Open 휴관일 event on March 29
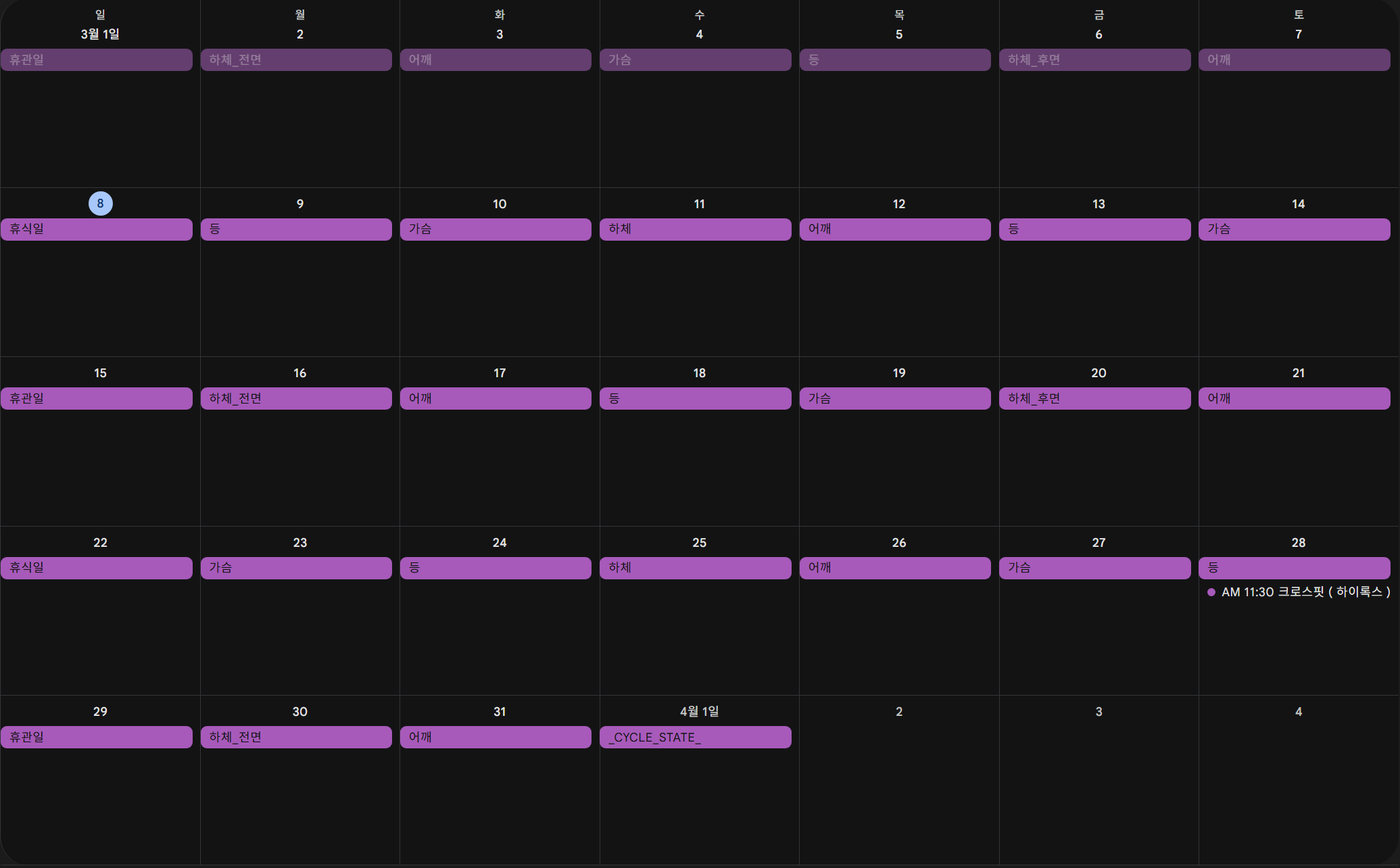The image size is (1400, 868). (x=96, y=737)
